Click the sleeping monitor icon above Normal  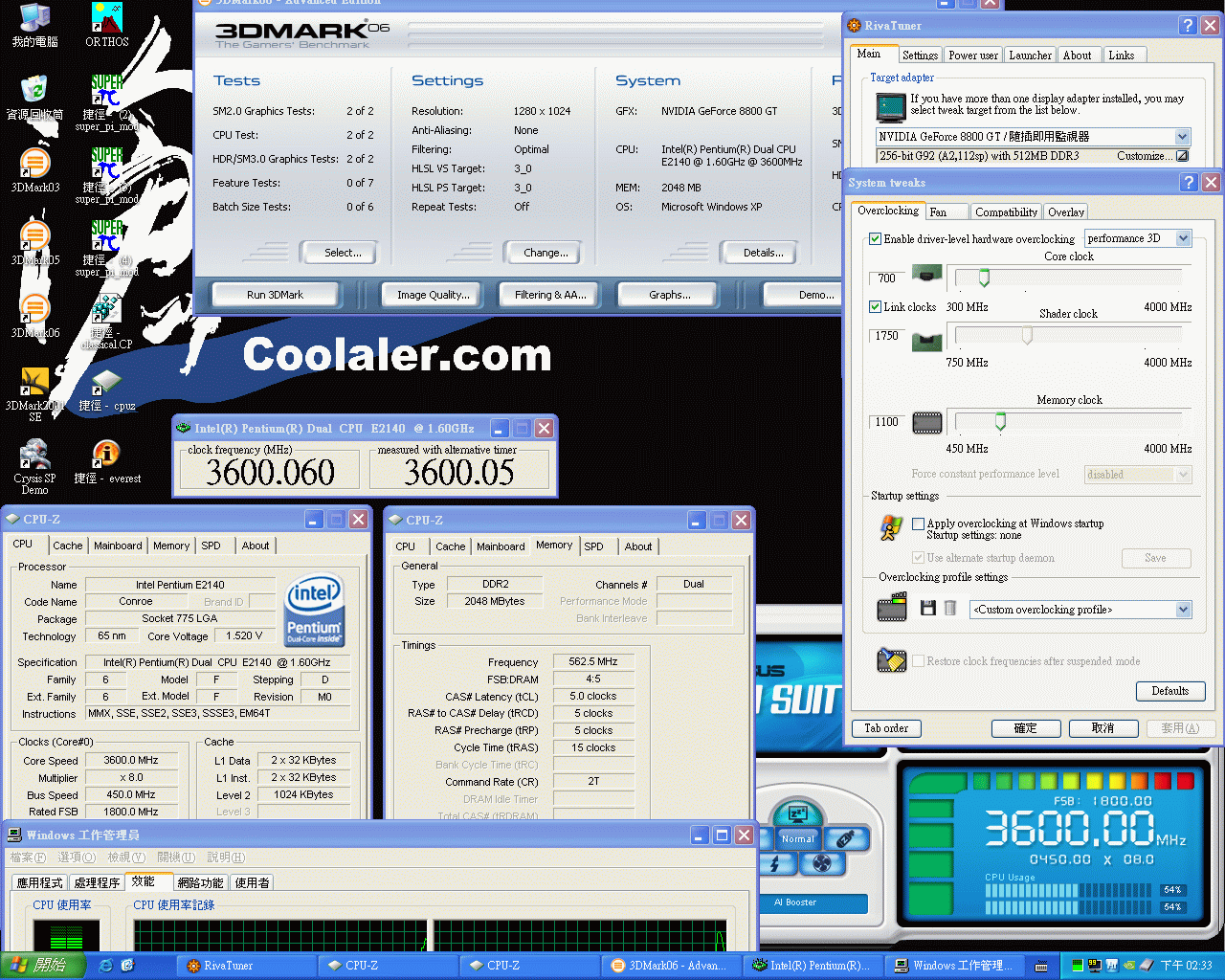coord(797,814)
